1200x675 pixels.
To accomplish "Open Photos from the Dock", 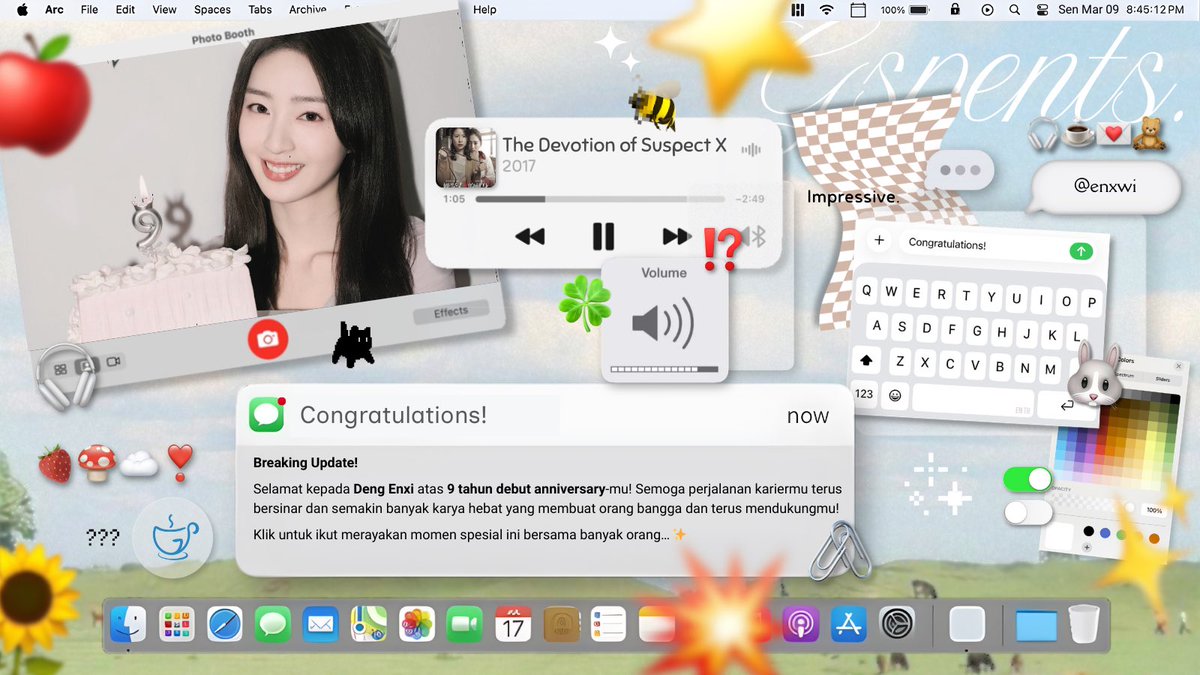I will [x=417, y=625].
